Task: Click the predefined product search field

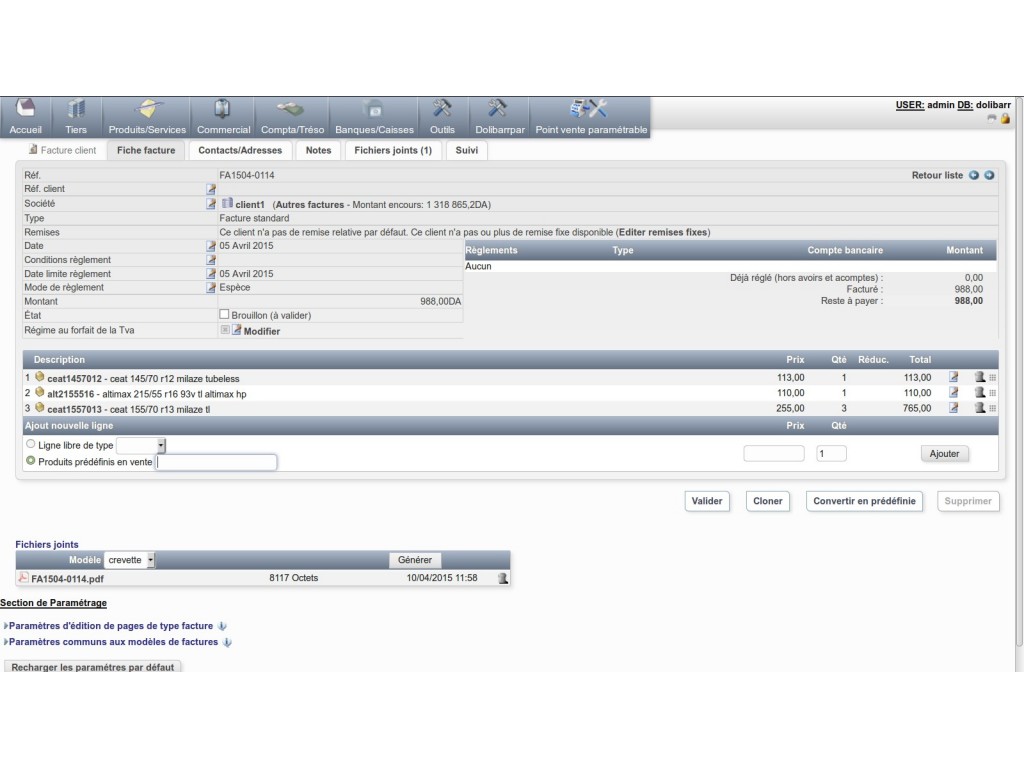Action: (x=216, y=462)
